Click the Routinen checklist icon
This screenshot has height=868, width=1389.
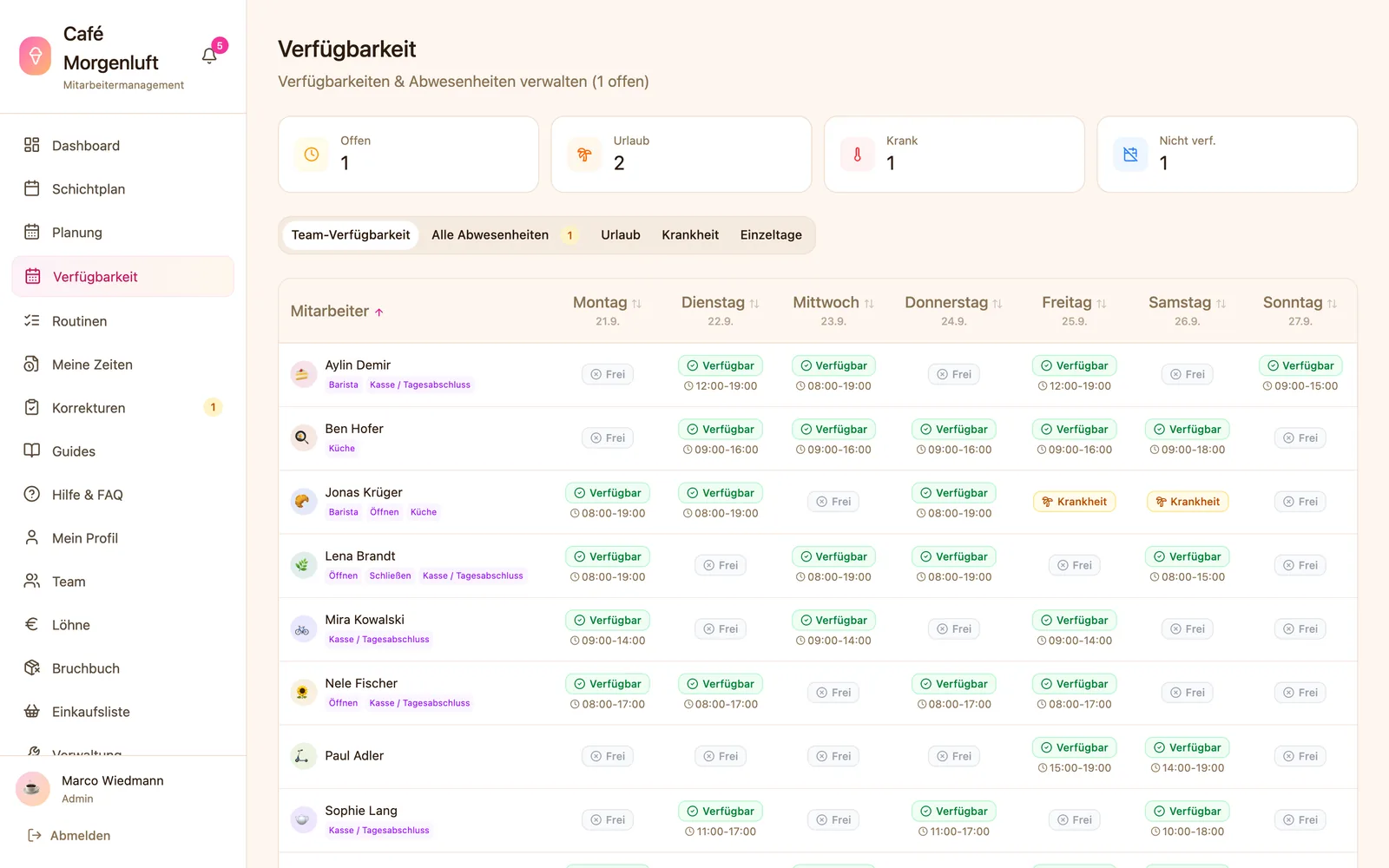(32, 320)
